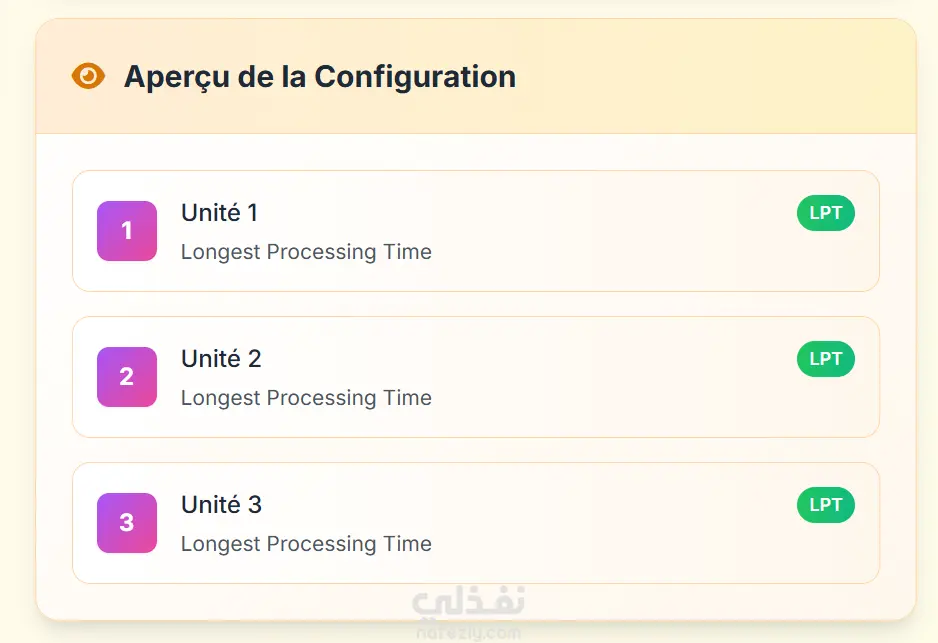
Task: Click "Longest Processing Time" under Unité 3
Action: coord(306,544)
